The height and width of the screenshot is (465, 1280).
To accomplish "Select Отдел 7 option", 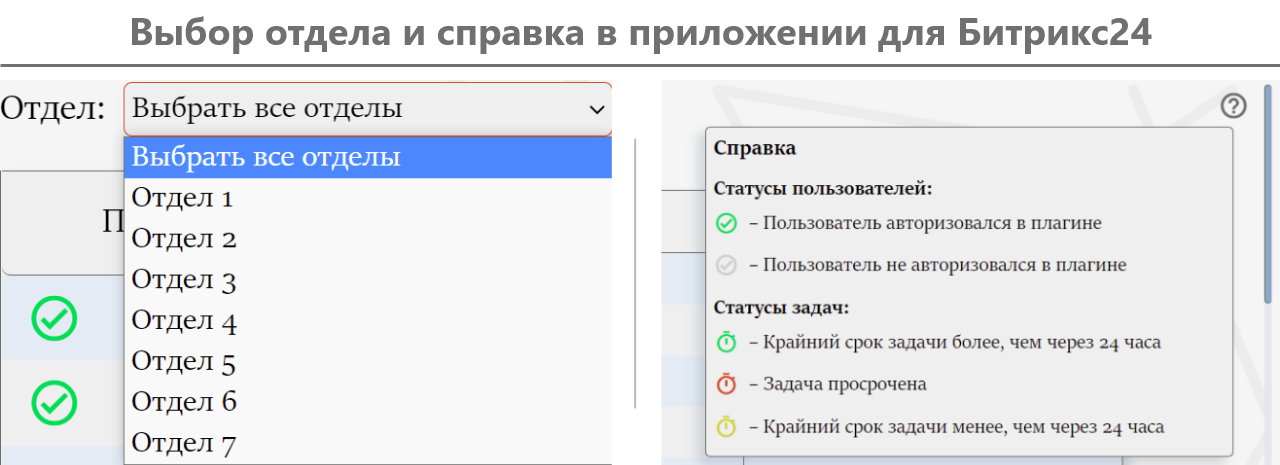I will (x=368, y=443).
